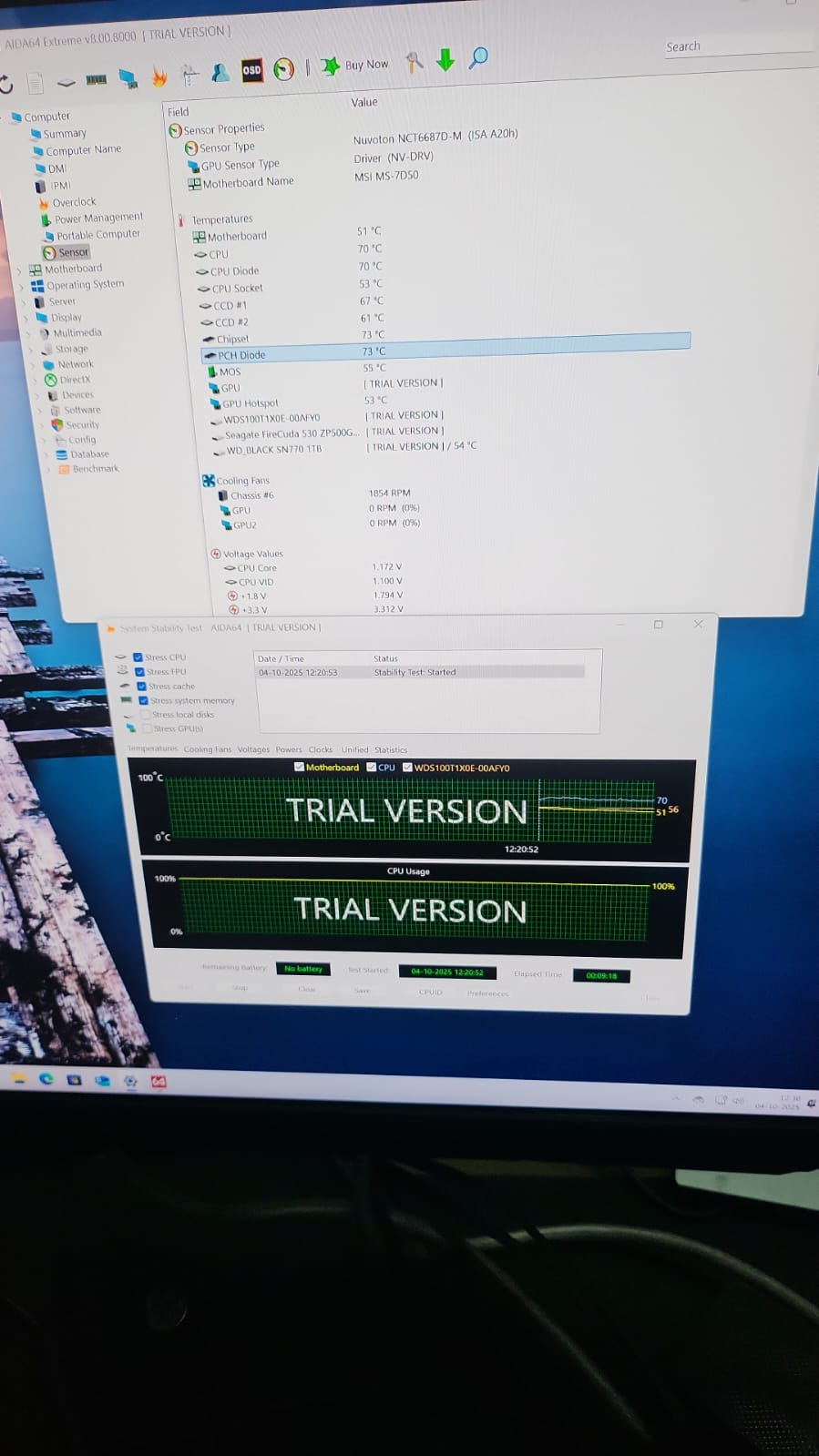Enable the Stress local disks checkbox

coord(146,715)
